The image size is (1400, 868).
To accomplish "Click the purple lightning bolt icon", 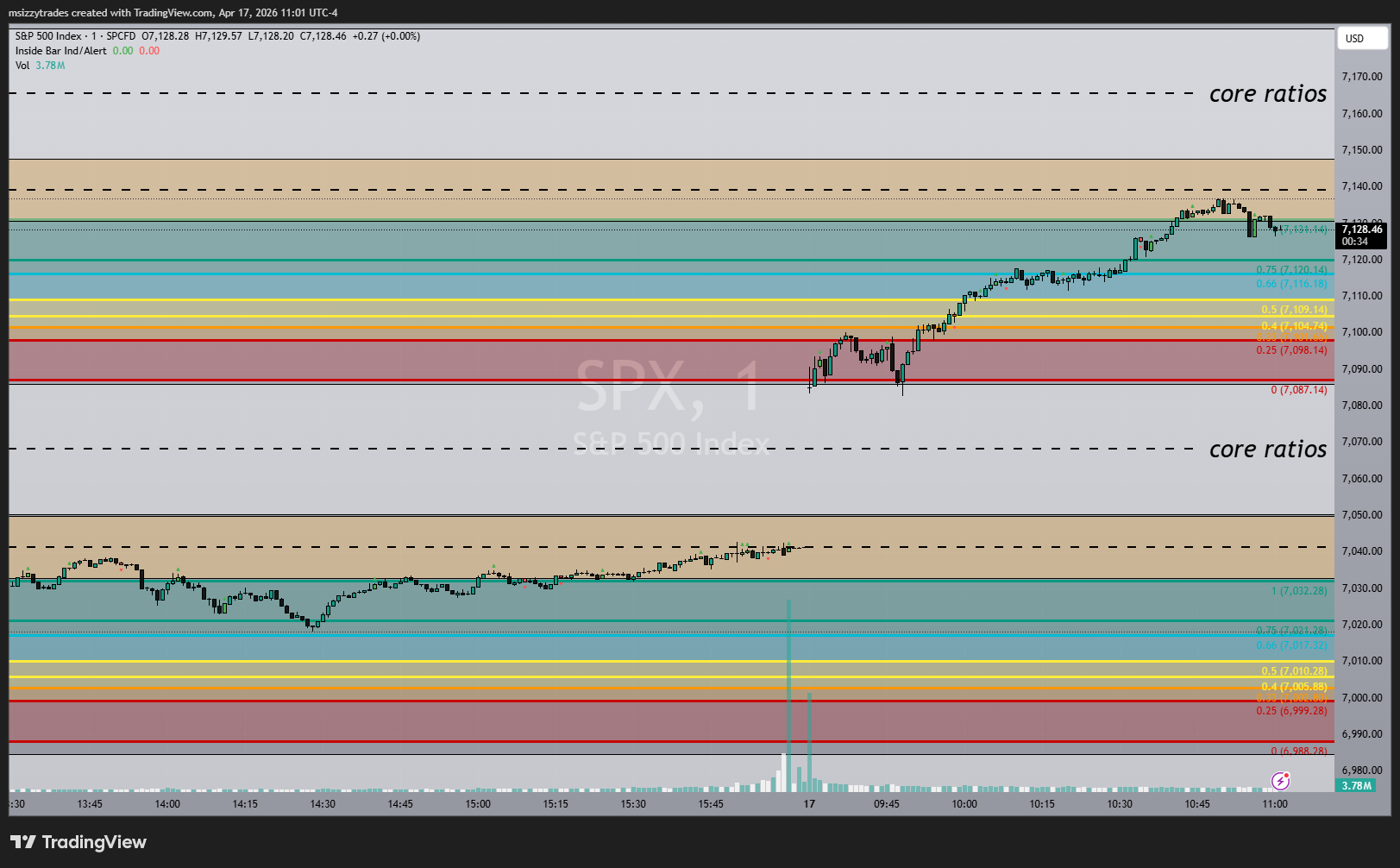I will (x=1281, y=781).
